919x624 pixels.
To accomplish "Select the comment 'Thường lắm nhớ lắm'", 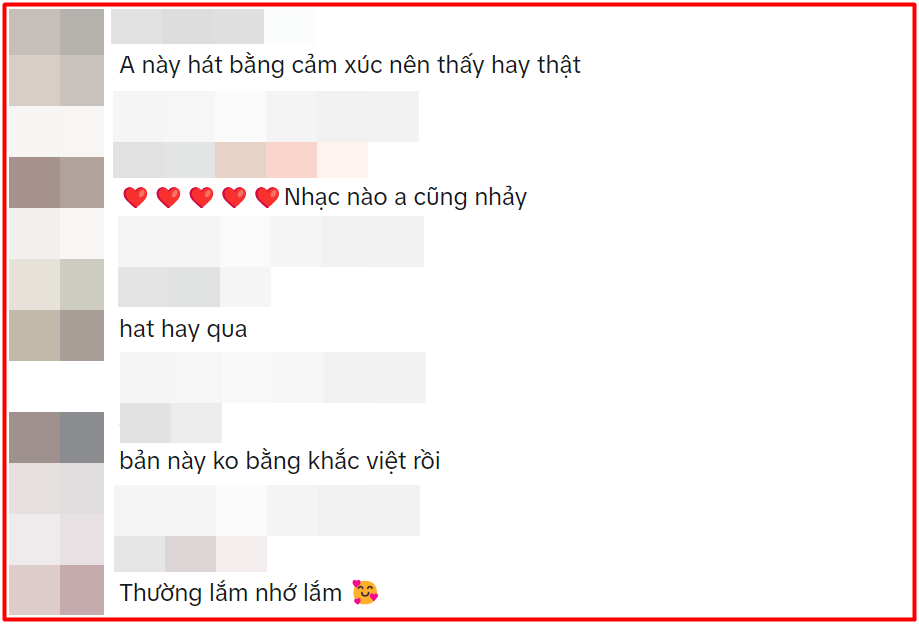I will tap(231, 593).
